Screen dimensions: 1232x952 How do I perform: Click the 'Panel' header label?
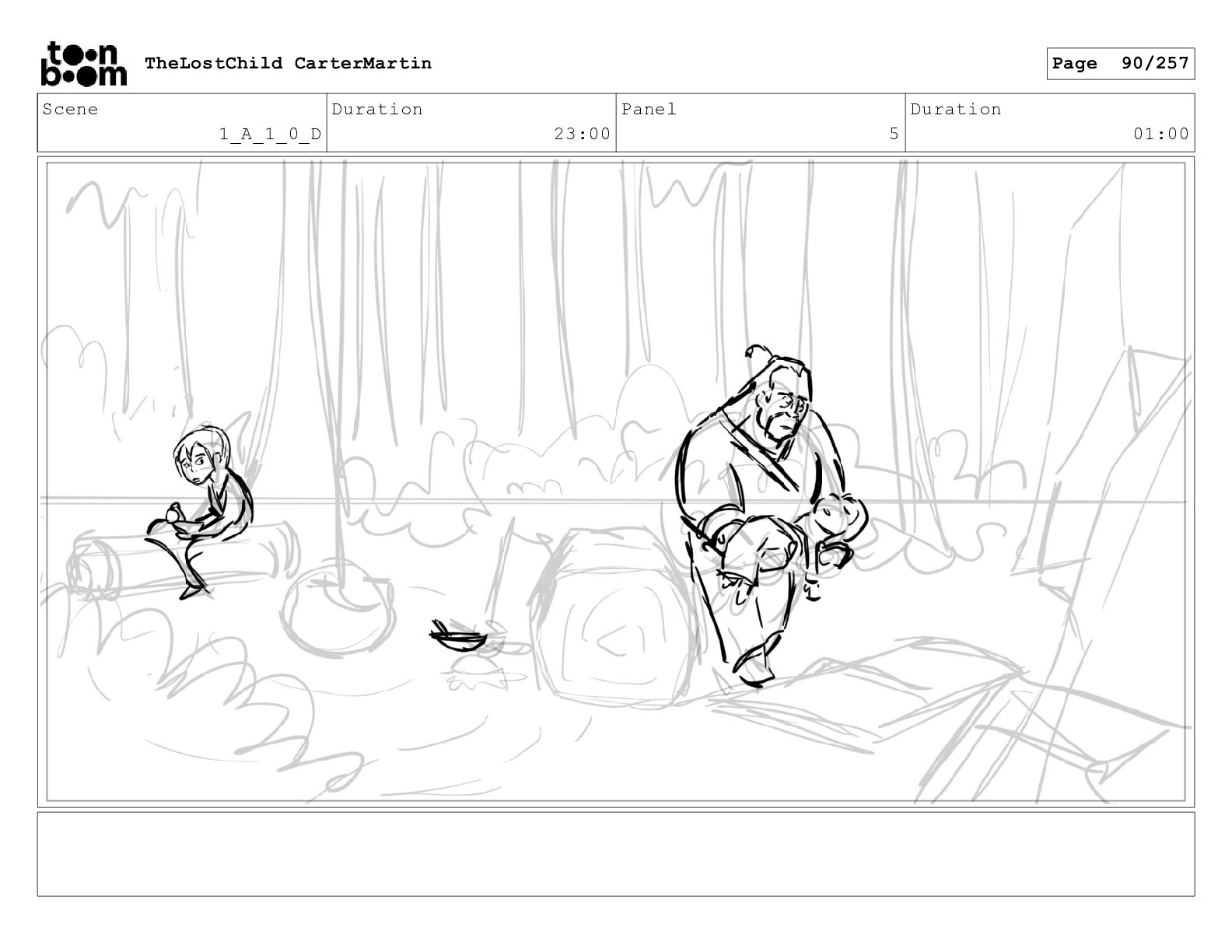(649, 109)
